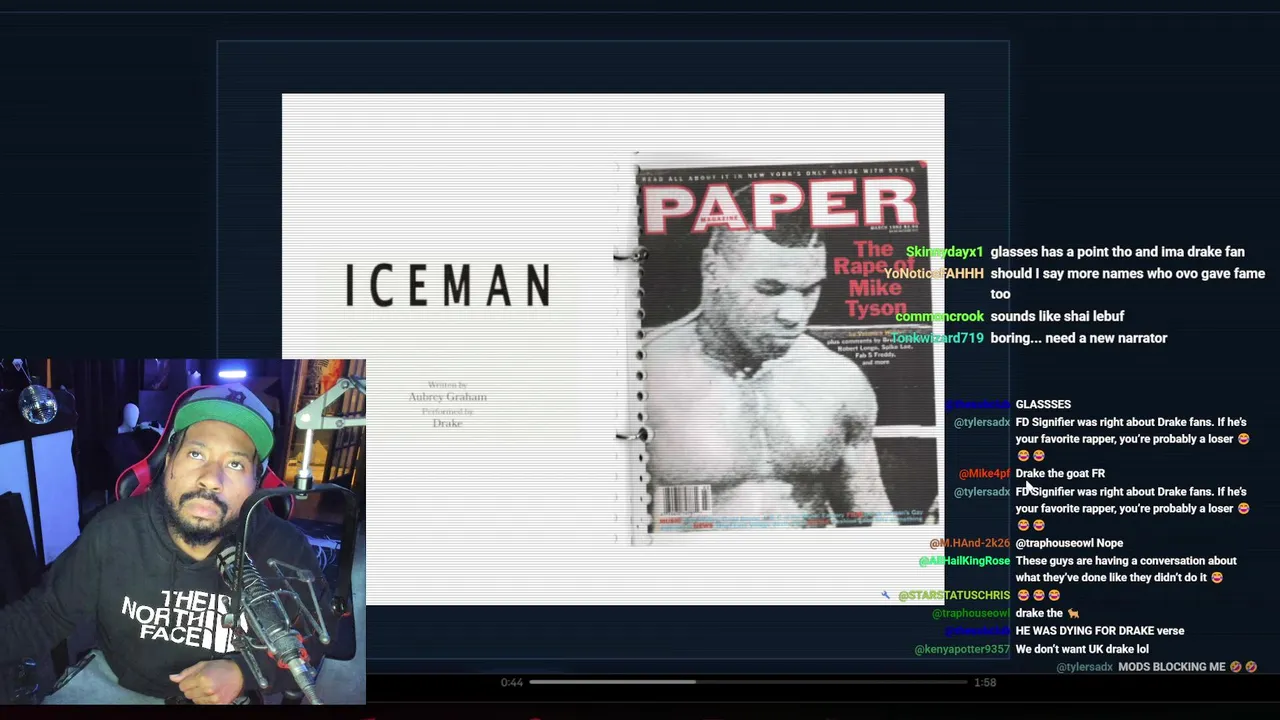1280x720 pixels.
Task: Click the '@traphouseowl Nope' reply message
Action: tap(1069, 543)
